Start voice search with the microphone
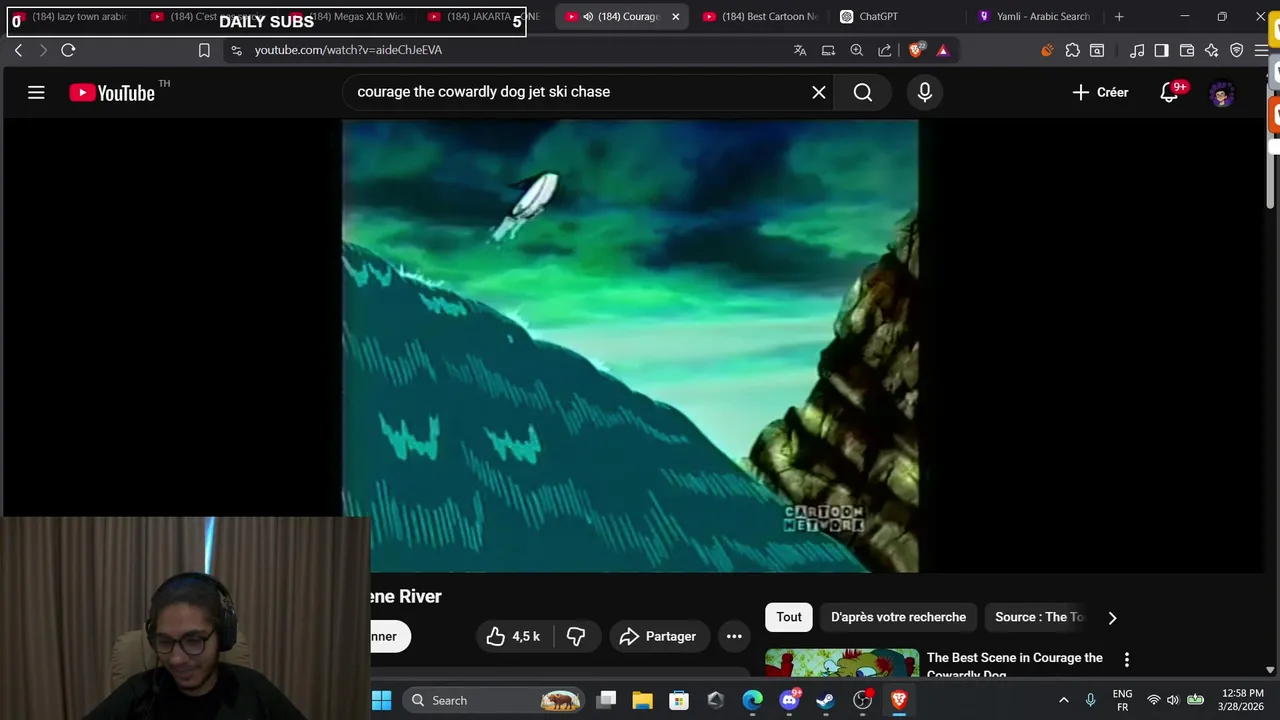Screen dimensions: 1280x720 pos(925,92)
